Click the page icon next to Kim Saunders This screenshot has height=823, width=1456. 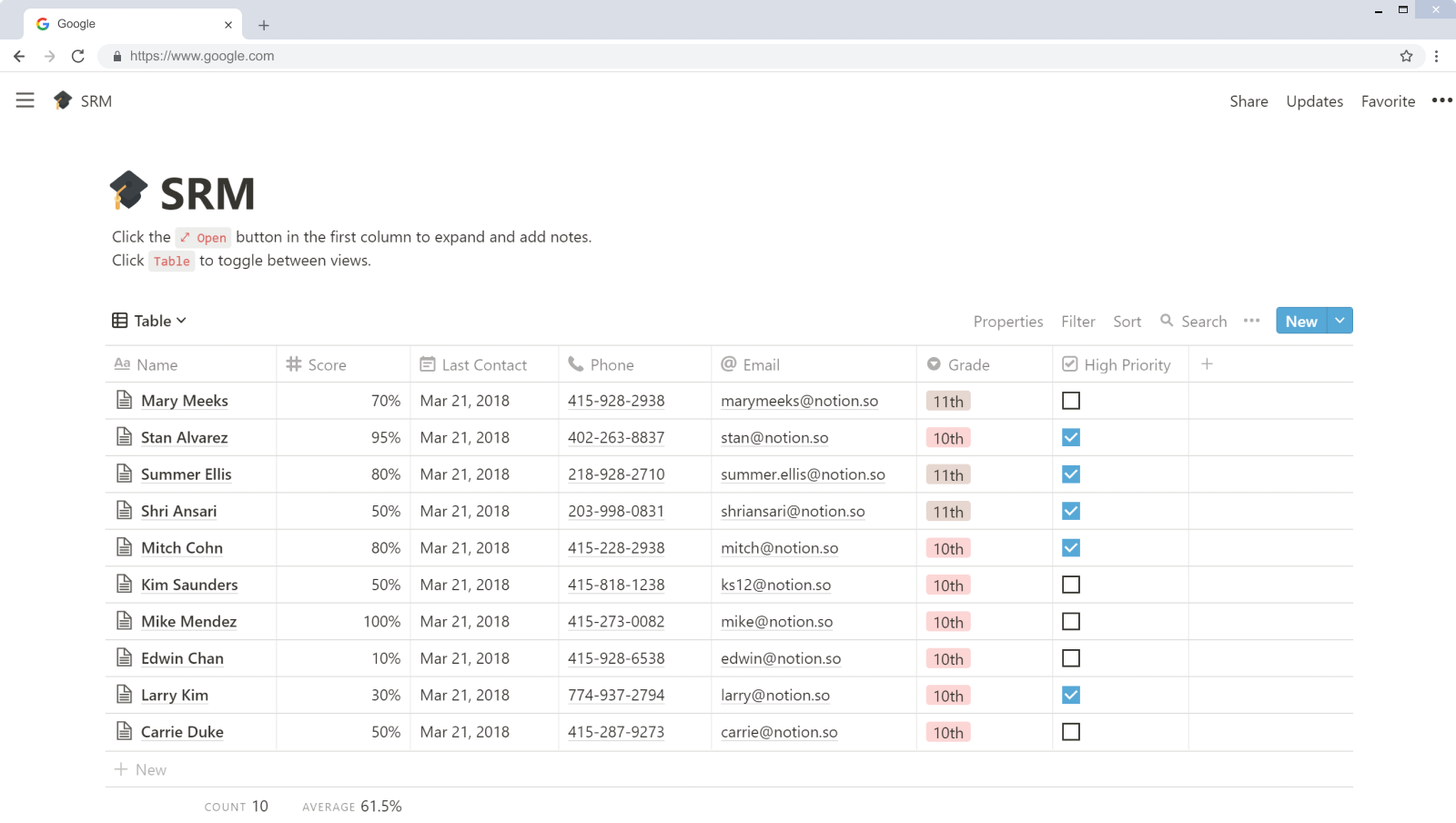click(x=124, y=584)
